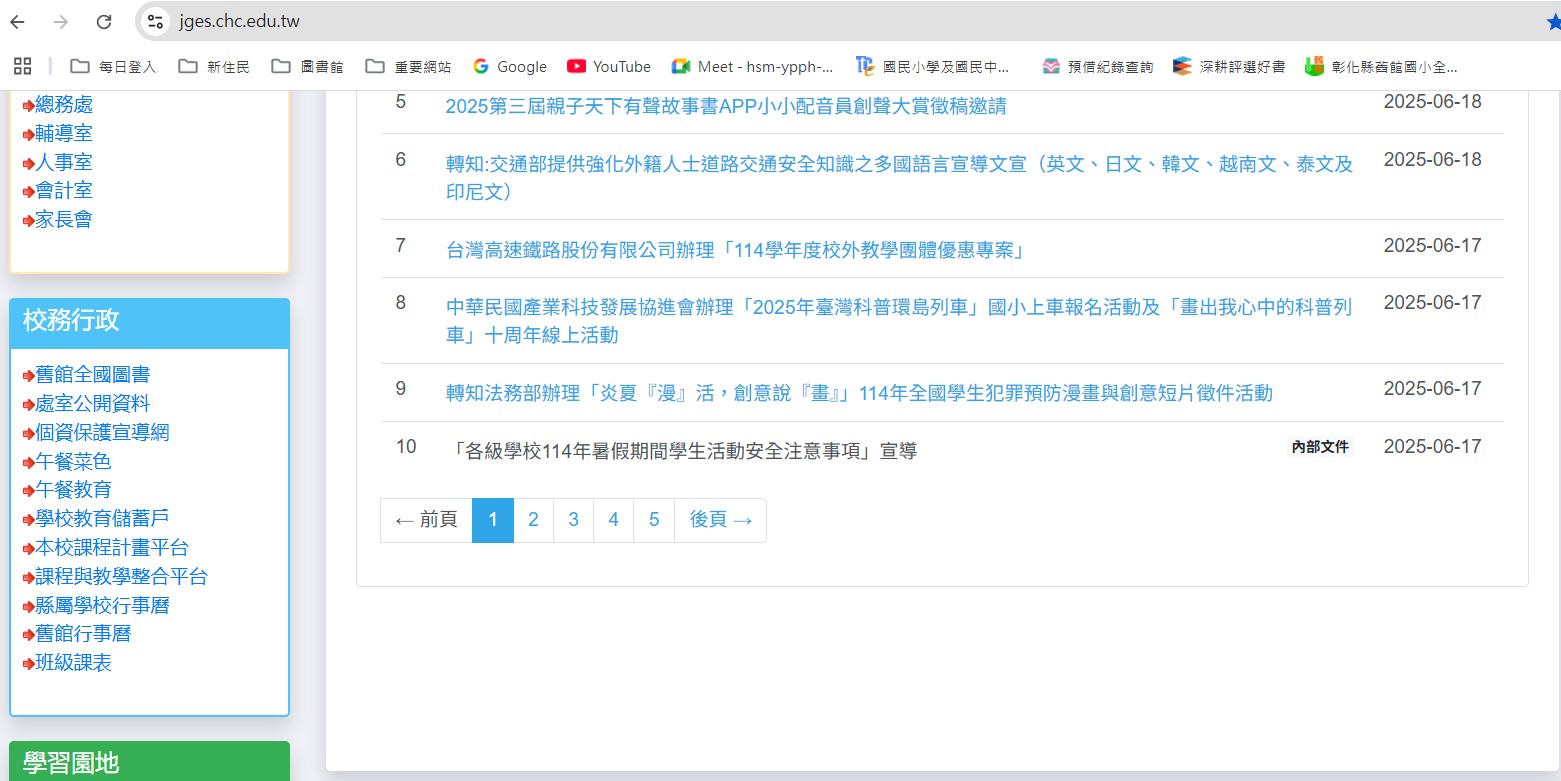The width and height of the screenshot is (1561, 781).
Task: Open the Google bookmark
Action: [510, 66]
